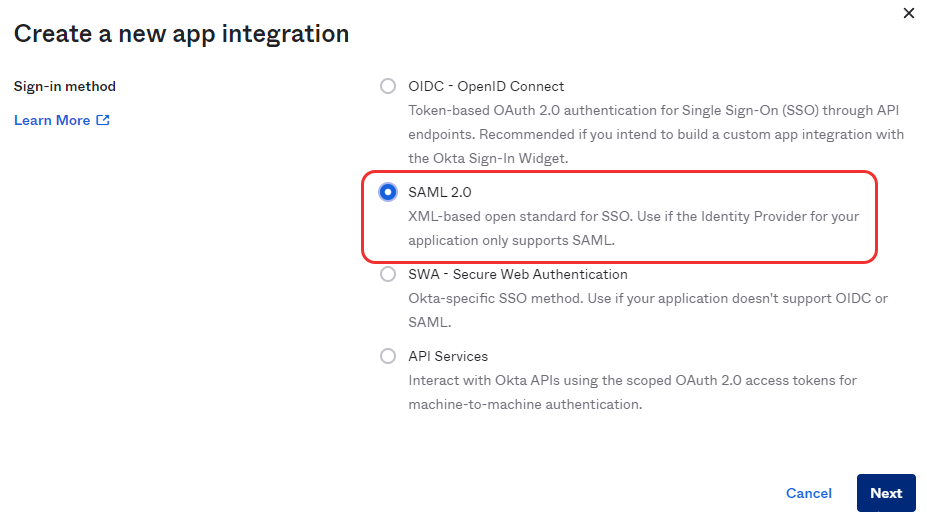Click the 'XML-based open standard for SSO' description
This screenshot has width=927, height=528.
634,216
